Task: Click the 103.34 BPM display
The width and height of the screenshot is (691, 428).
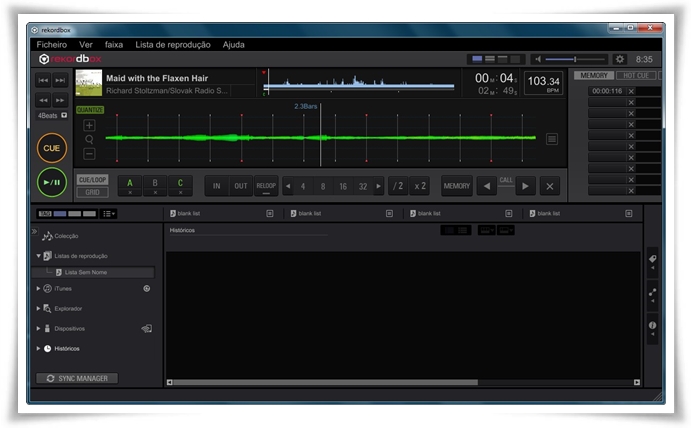Action: 544,83
